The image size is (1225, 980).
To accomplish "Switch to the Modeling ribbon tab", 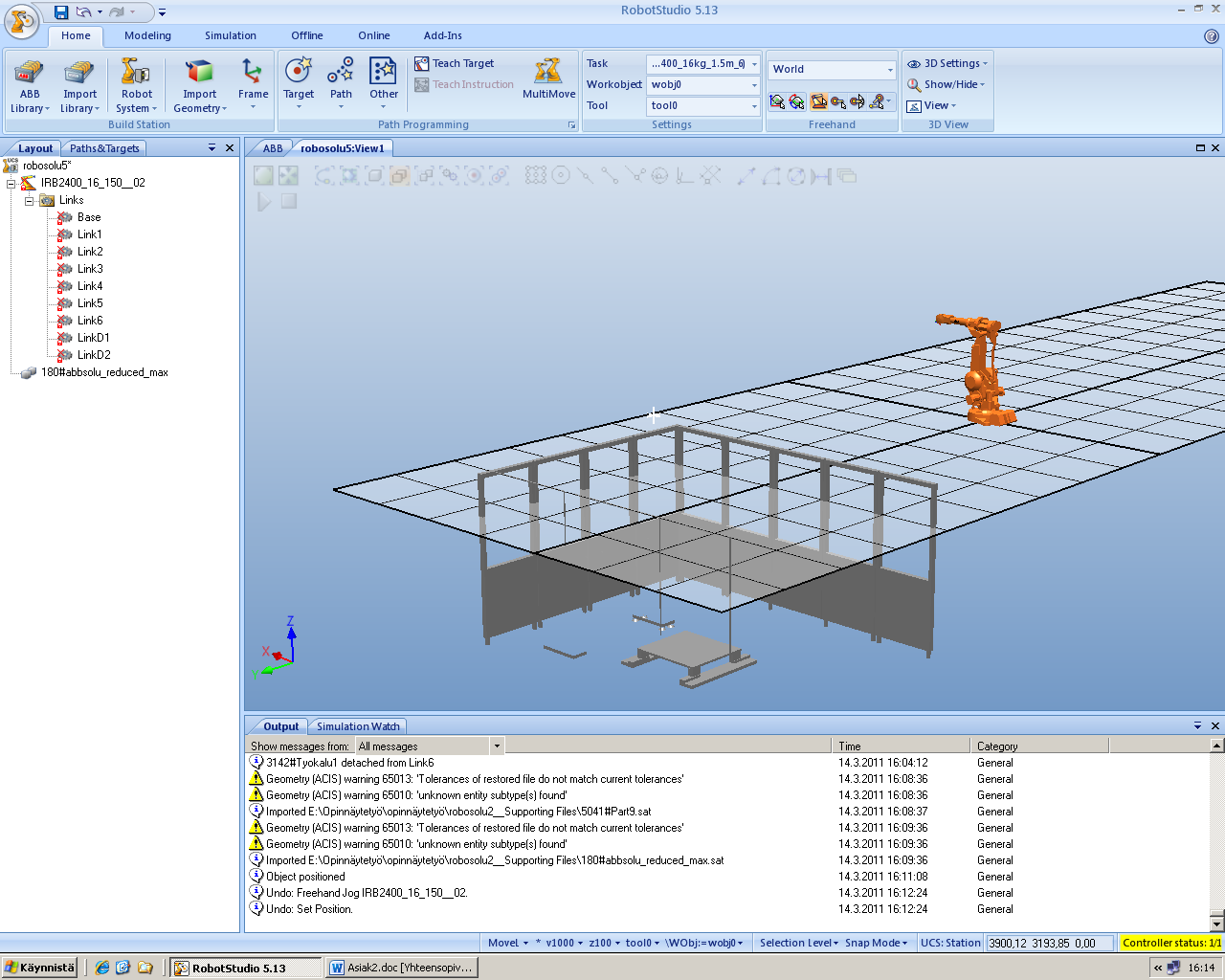I will click(147, 35).
